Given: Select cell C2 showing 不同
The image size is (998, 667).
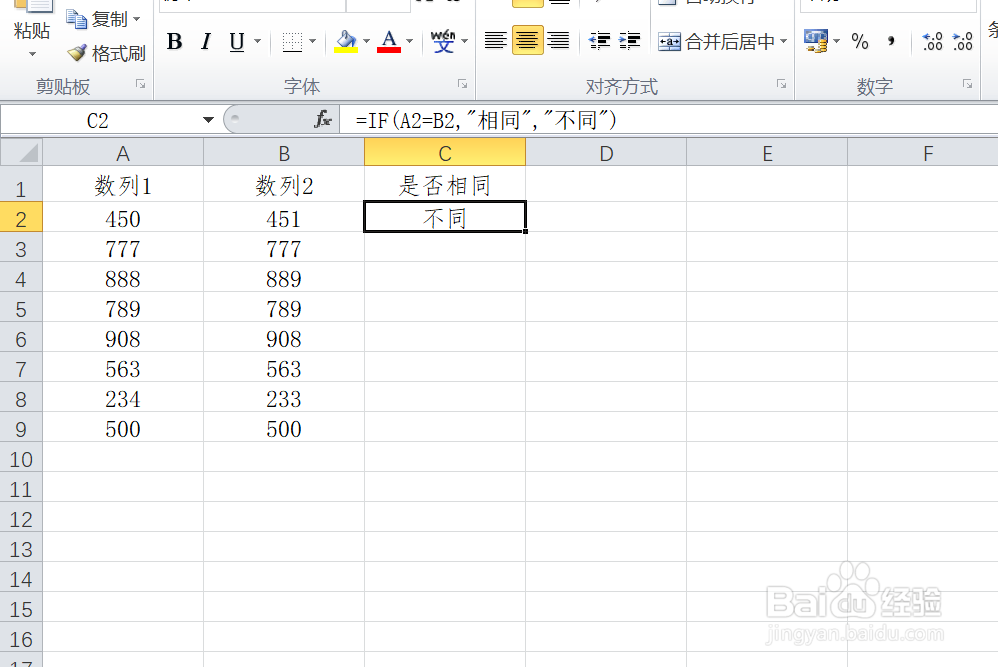Looking at the screenshot, I should coord(445,218).
